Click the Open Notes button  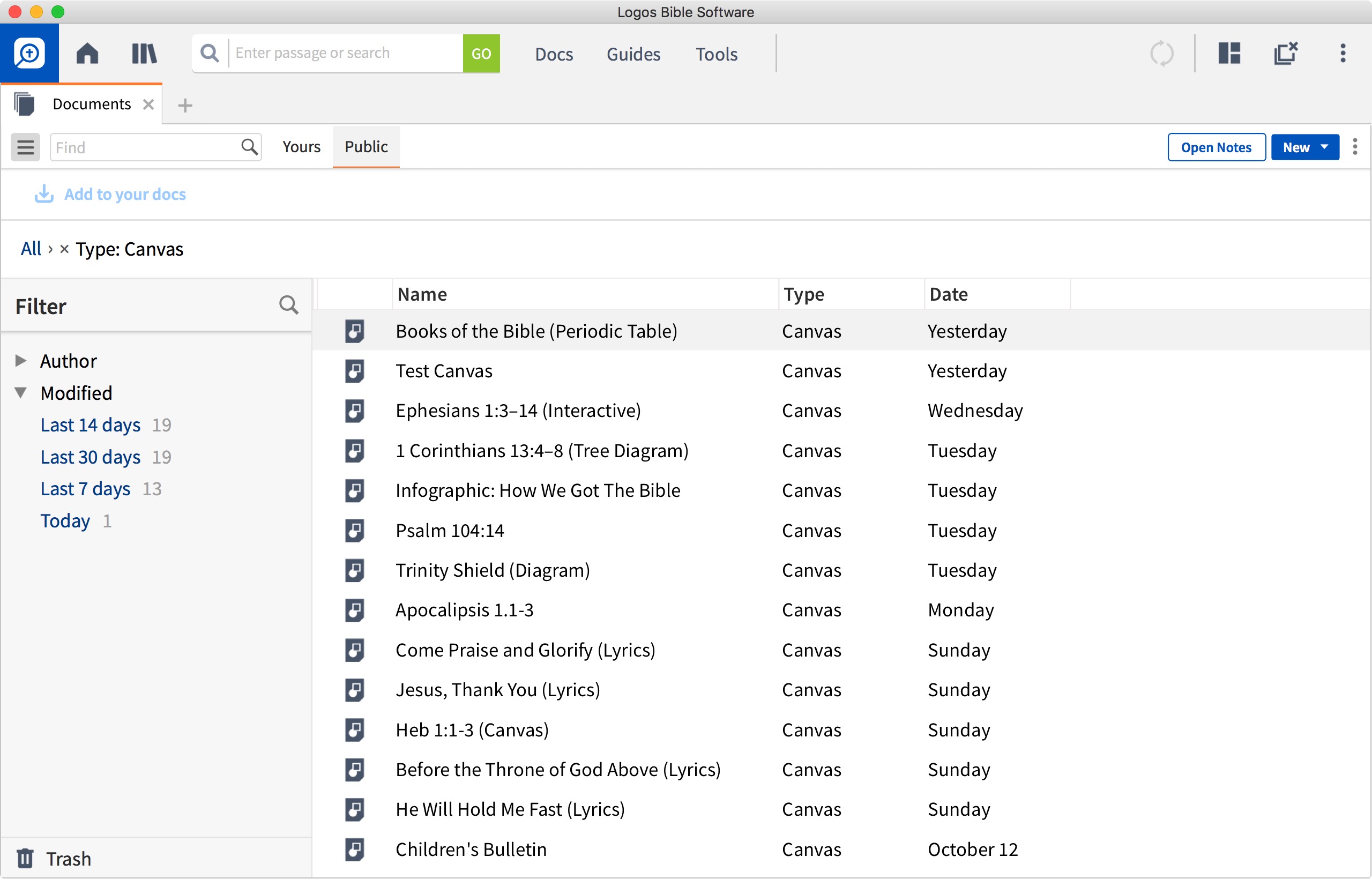[1216, 147]
